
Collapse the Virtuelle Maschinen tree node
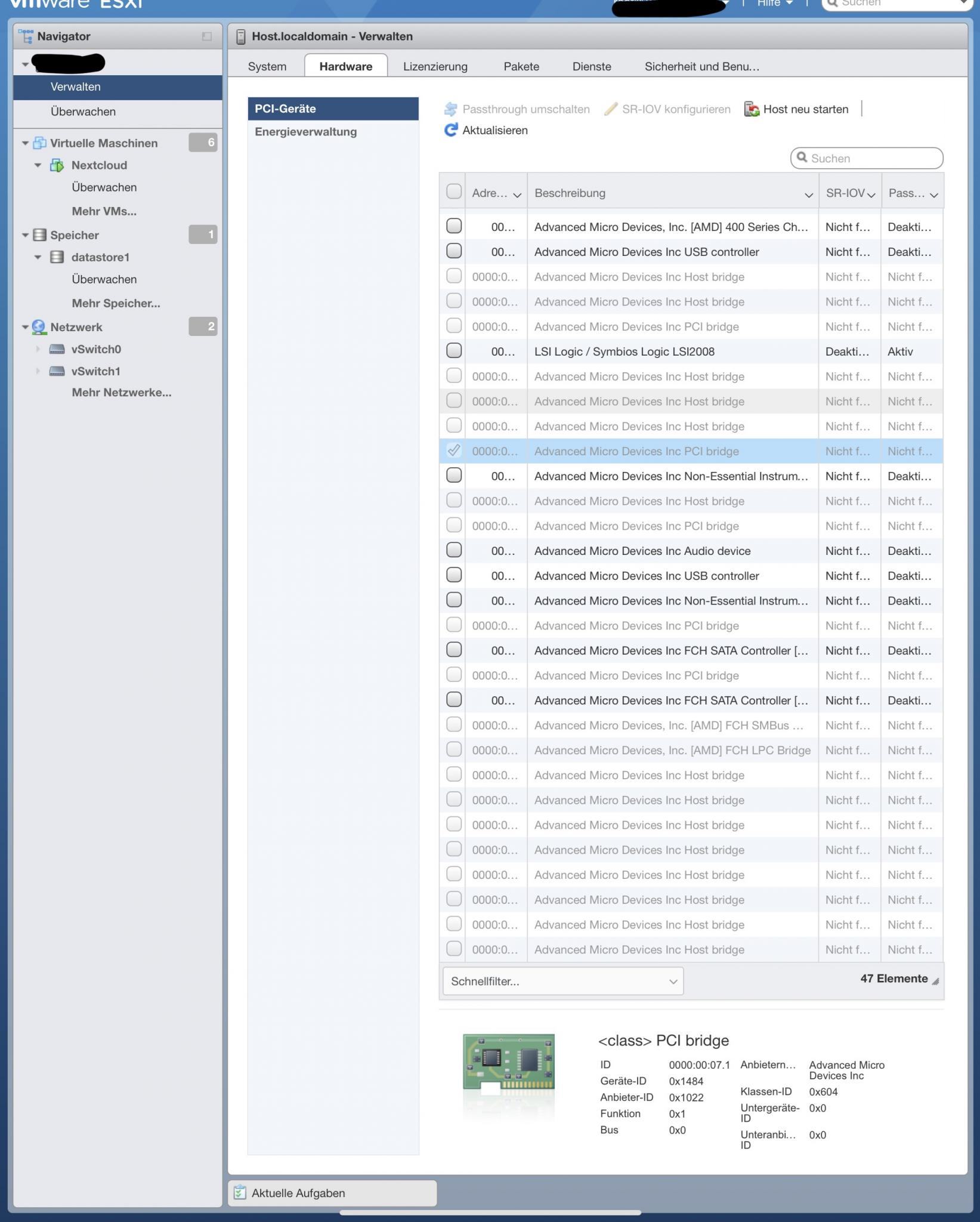[x=25, y=143]
